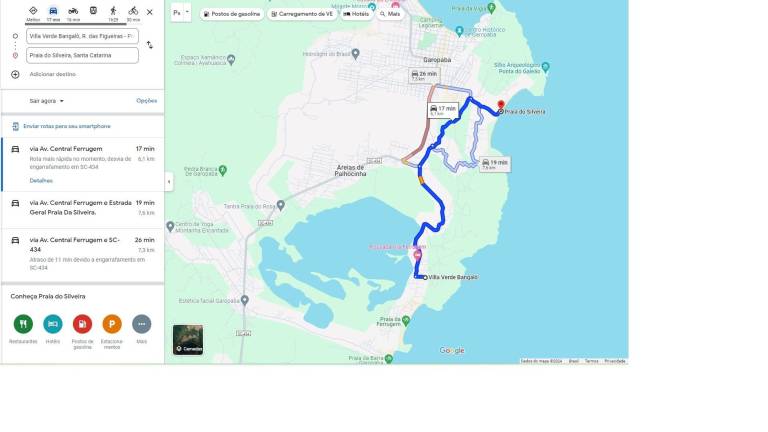Click the orange Estacionamentos parking icon
Viewport: 768px width, 432px height.
112,324
